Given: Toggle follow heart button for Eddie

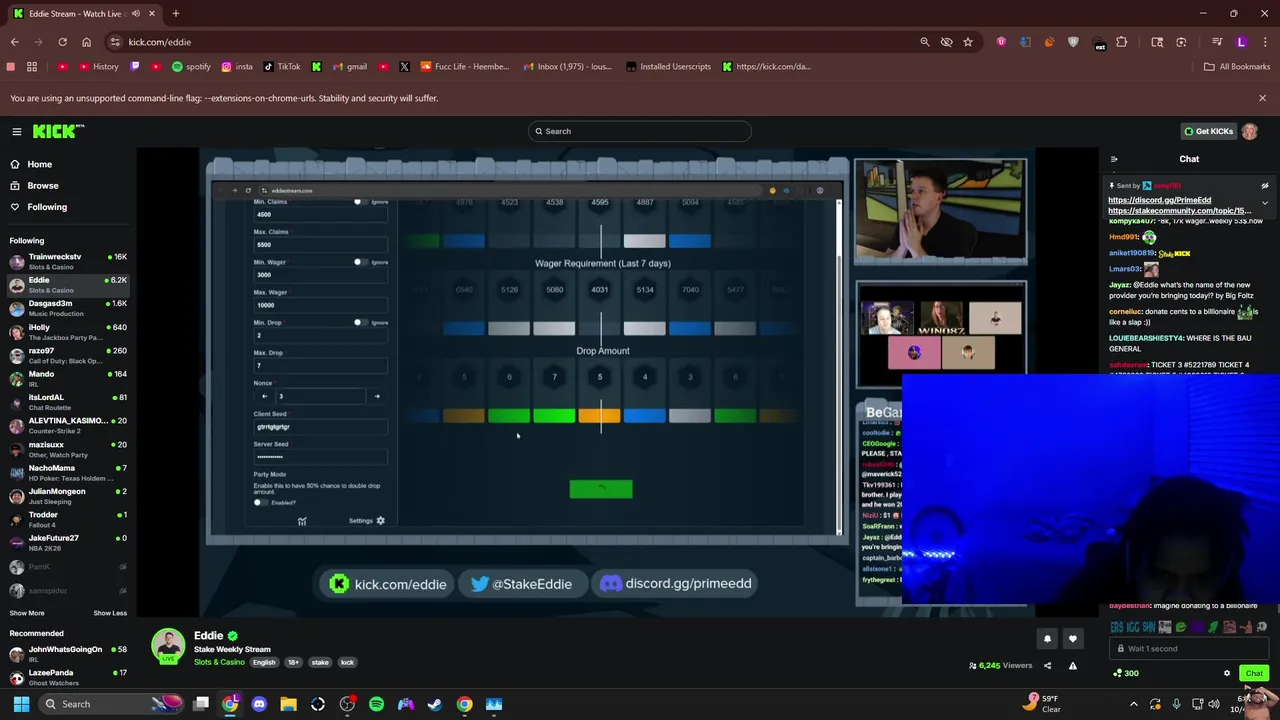Looking at the screenshot, I should coord(1072,639).
